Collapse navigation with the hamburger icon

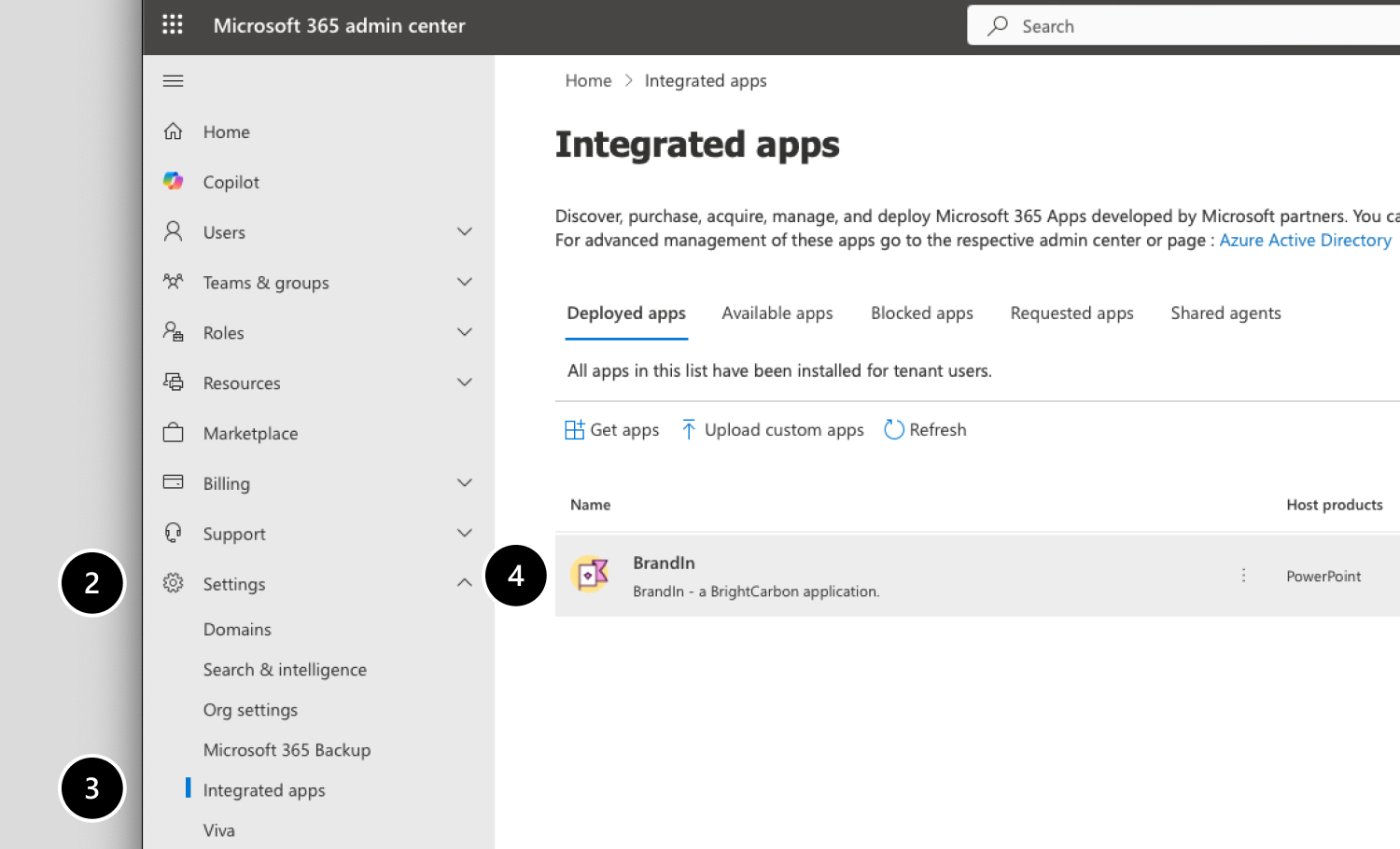pyautogui.click(x=173, y=81)
